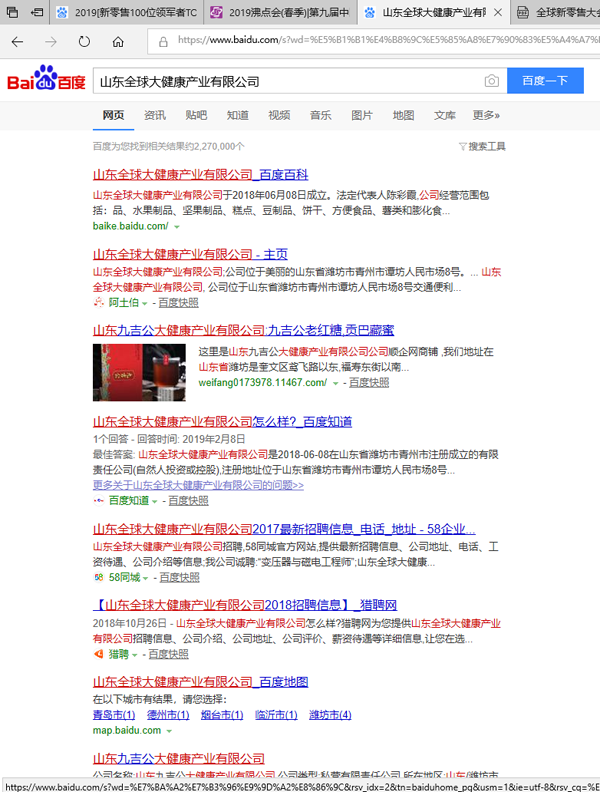The height and width of the screenshot is (792, 600).
Task: Click the 阿土伯 source favicon icon
Action: 98,302
